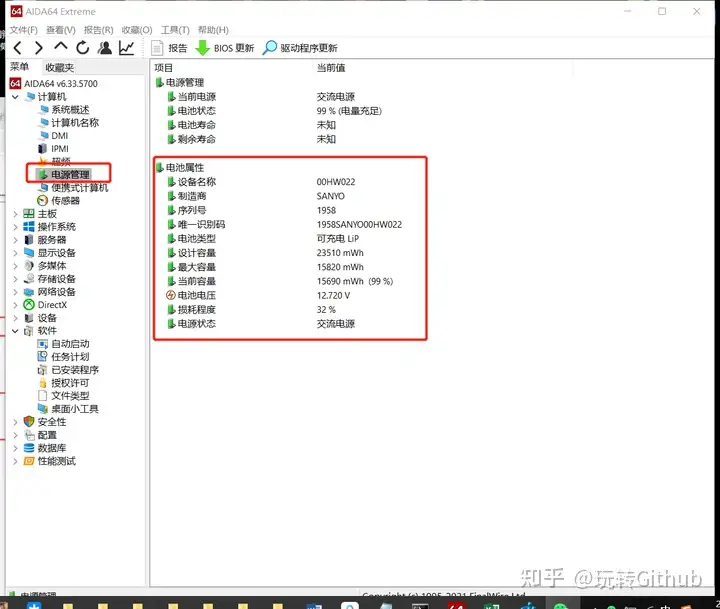Click the 报告 report toolbar button
This screenshot has width=720, height=609.
click(x=169, y=48)
